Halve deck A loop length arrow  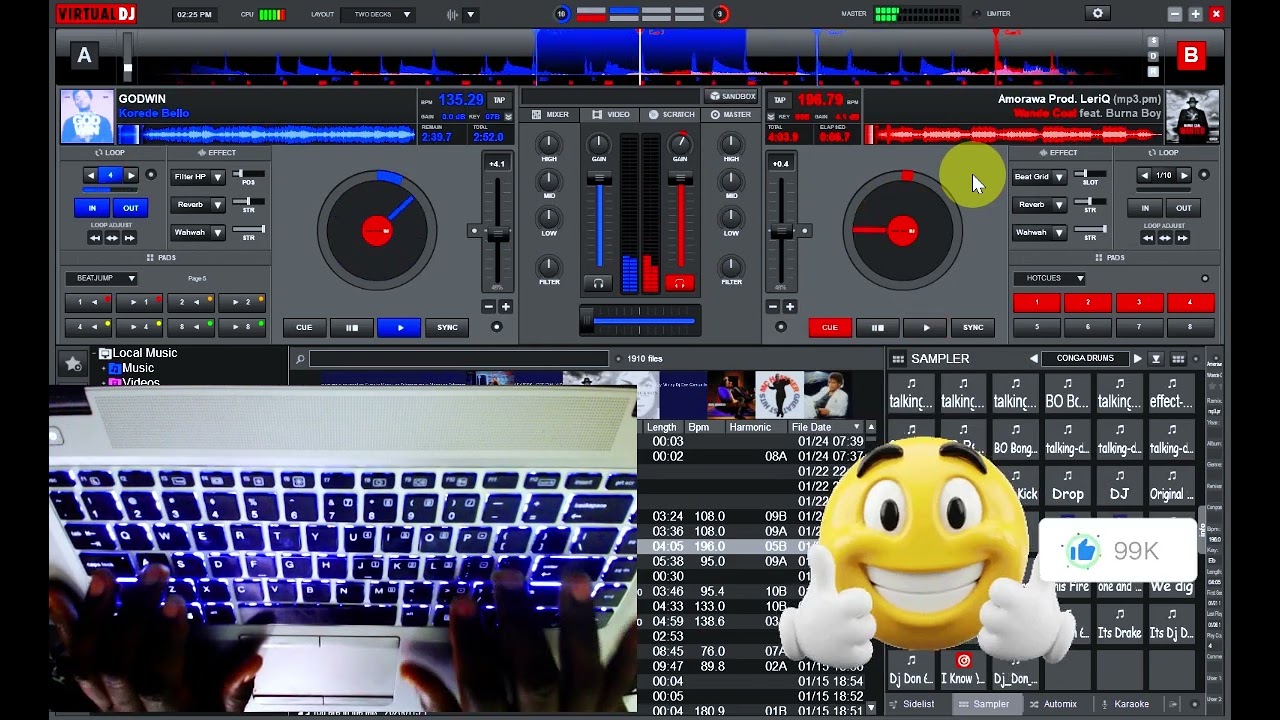(x=91, y=175)
